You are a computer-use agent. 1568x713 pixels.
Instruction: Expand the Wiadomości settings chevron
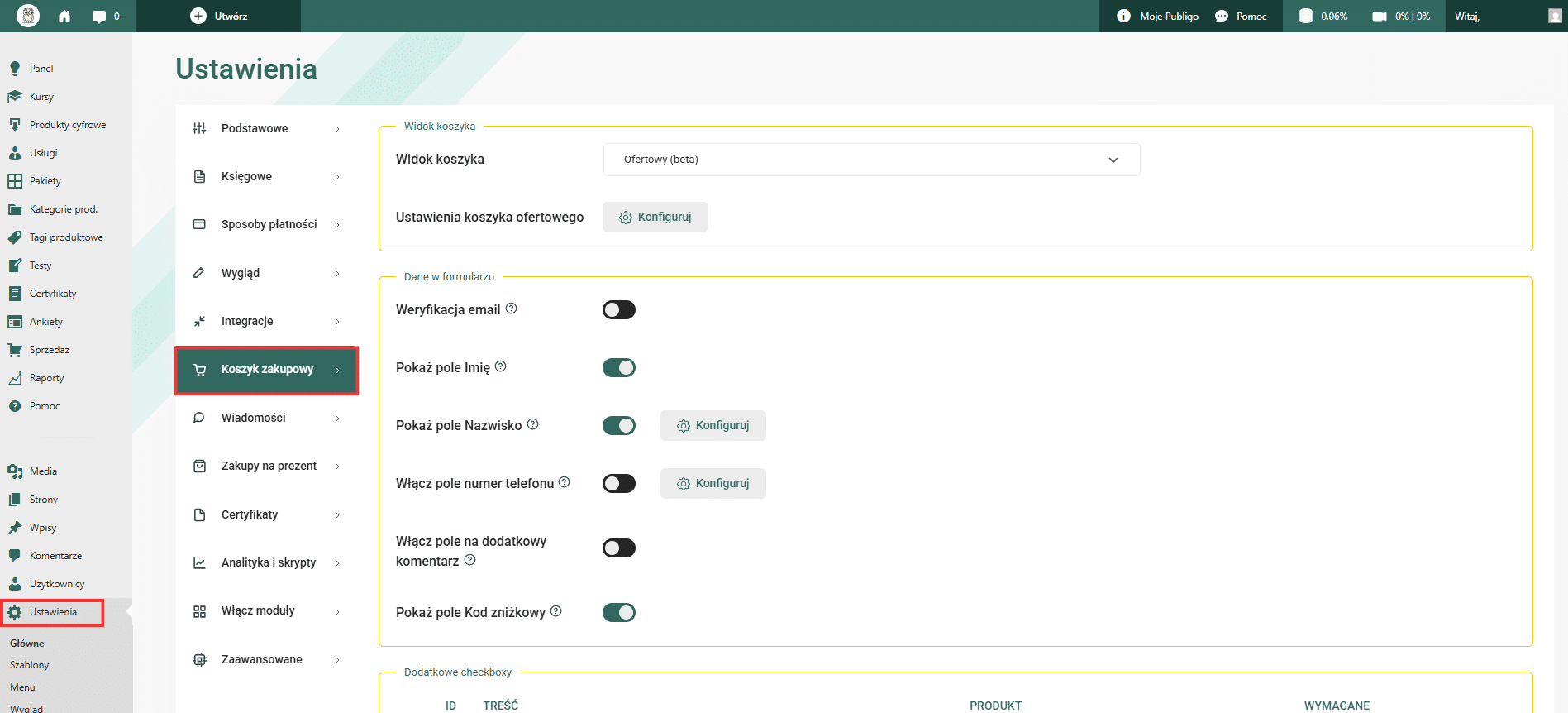pos(337,419)
